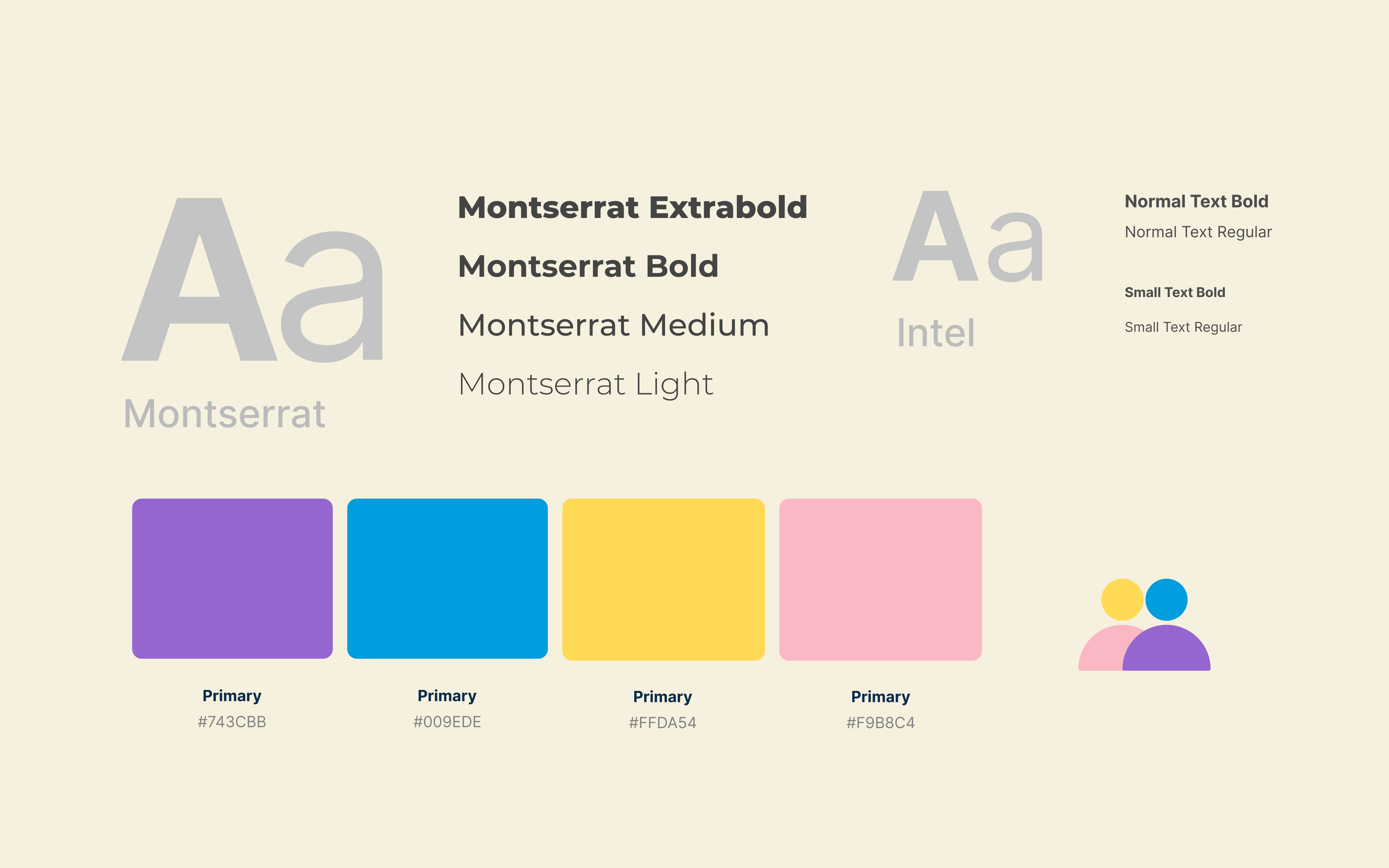The height and width of the screenshot is (868, 1389).
Task: Click the #009EDE hex code label
Action: (x=447, y=722)
